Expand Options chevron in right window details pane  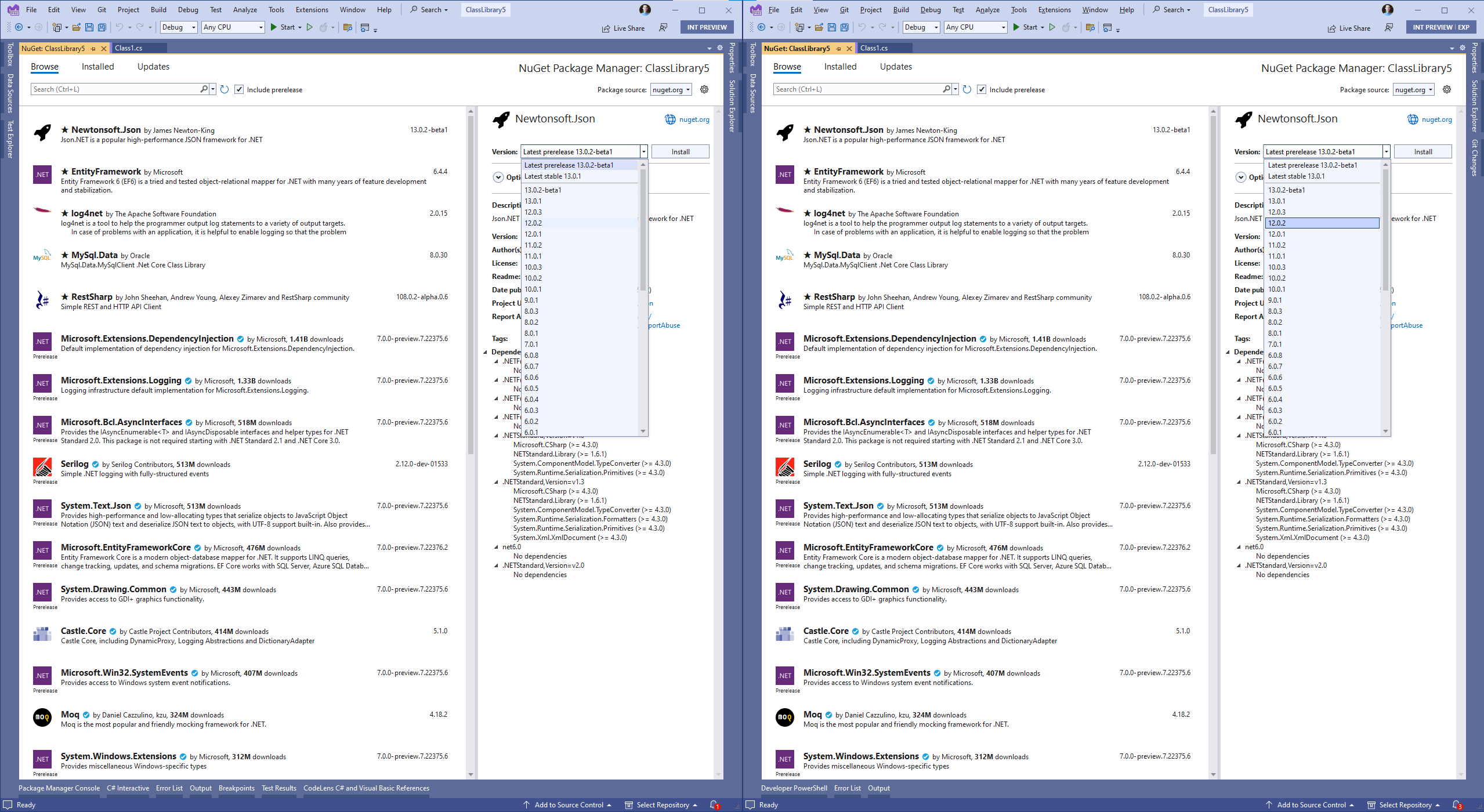point(1240,177)
